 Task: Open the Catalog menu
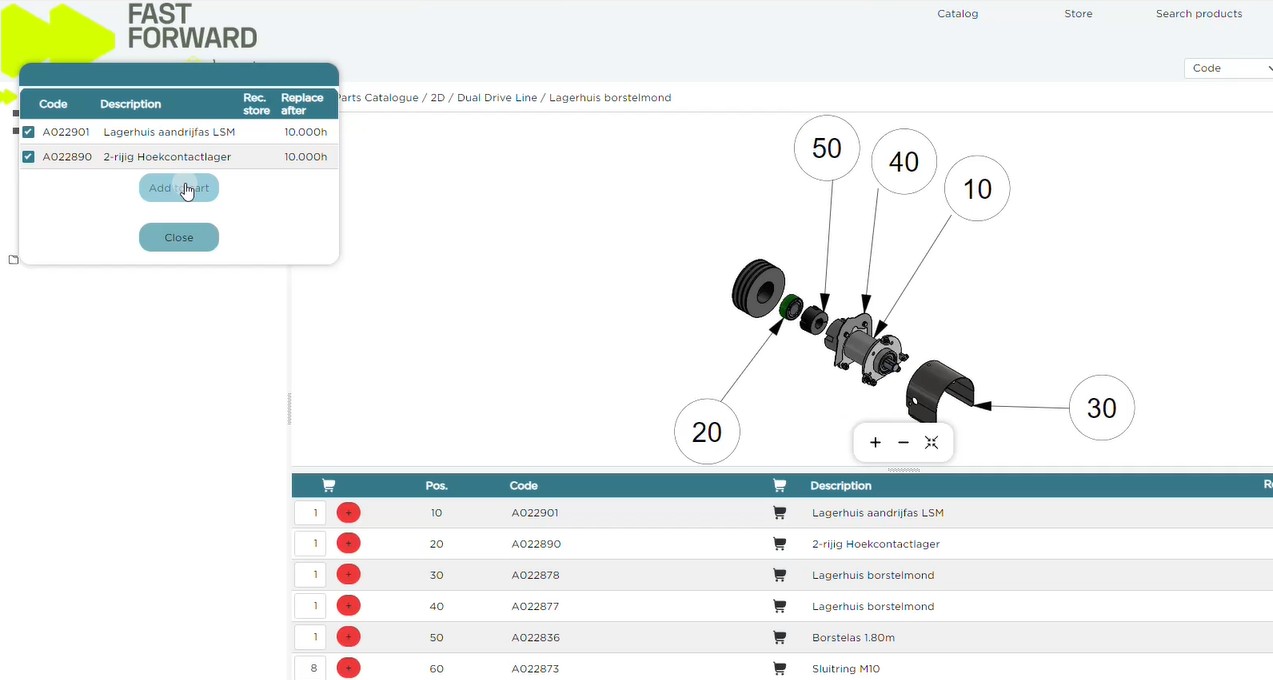[957, 14]
